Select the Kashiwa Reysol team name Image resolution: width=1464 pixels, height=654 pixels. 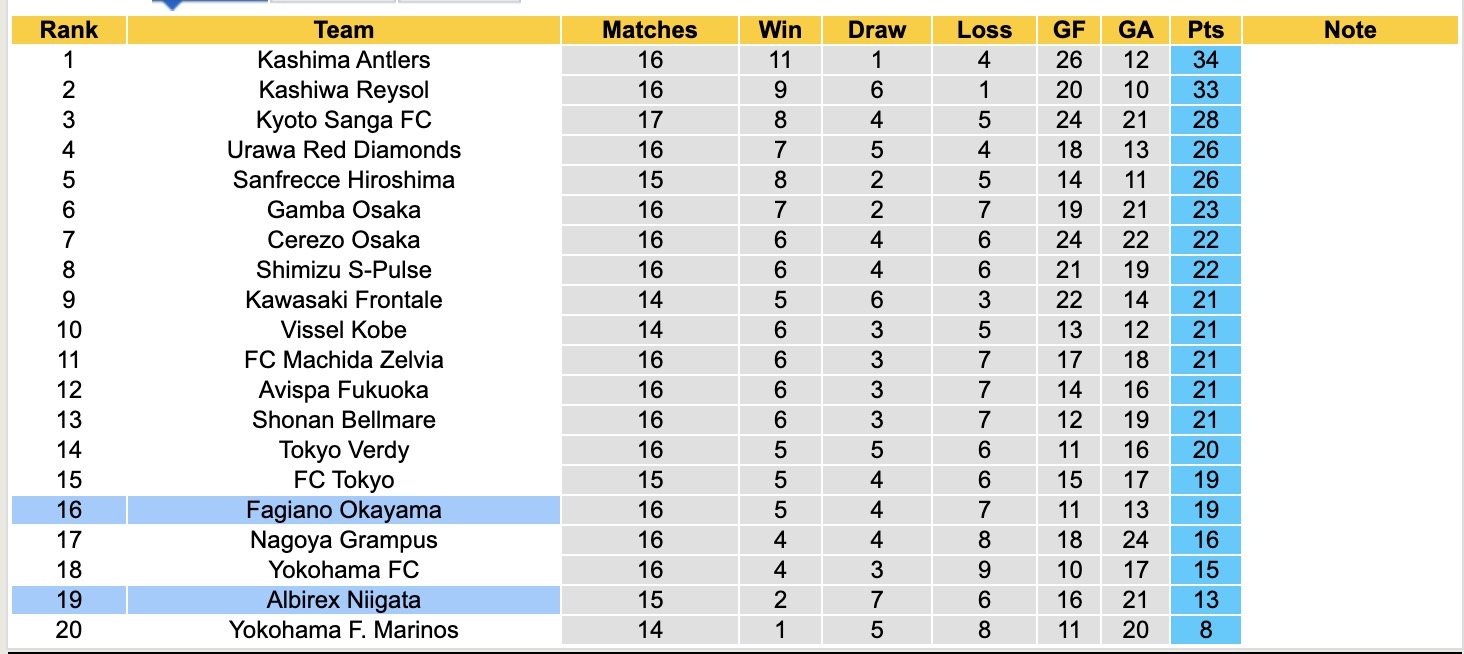pyautogui.click(x=343, y=90)
